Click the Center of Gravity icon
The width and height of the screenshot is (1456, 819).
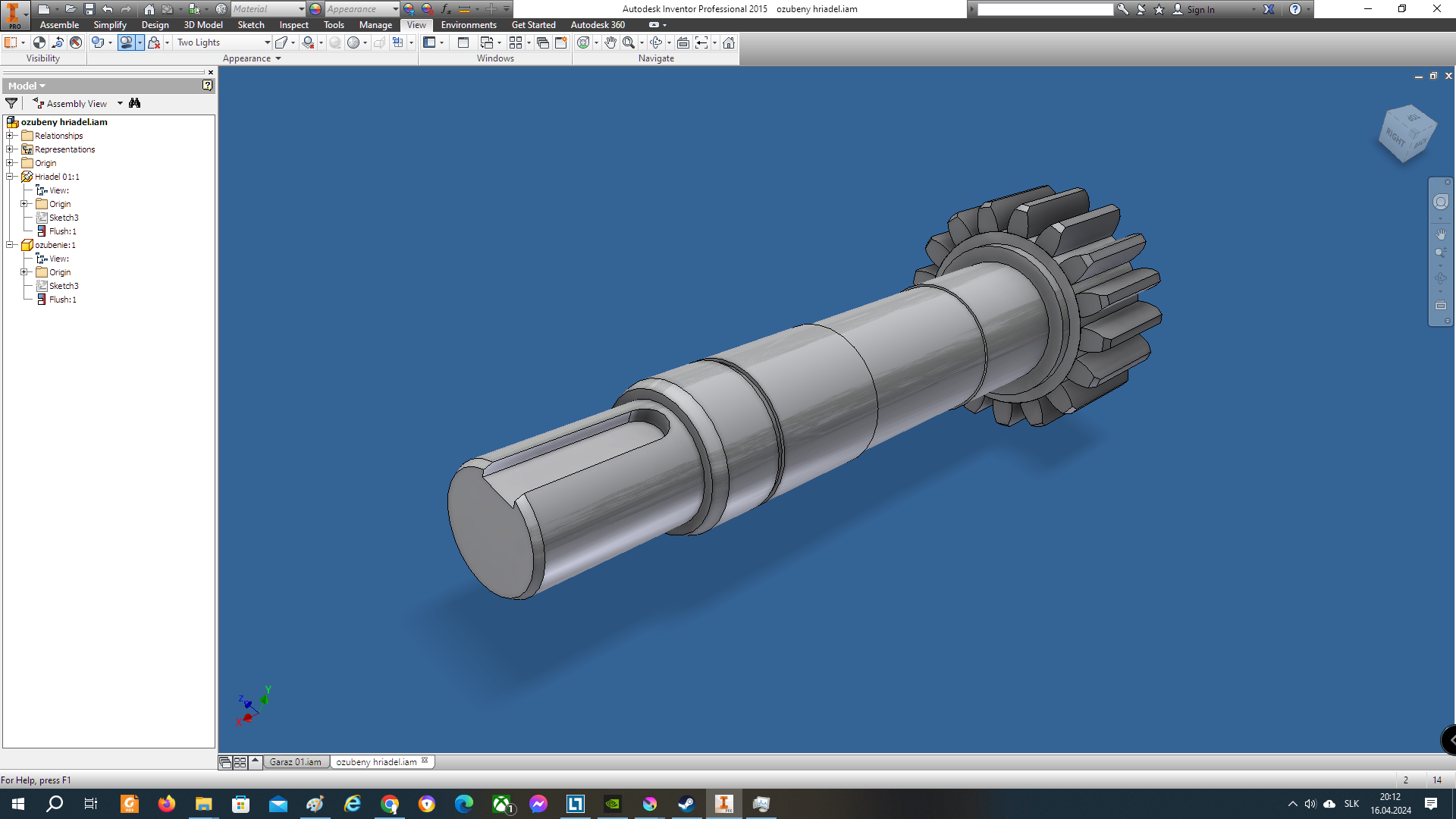(39, 42)
